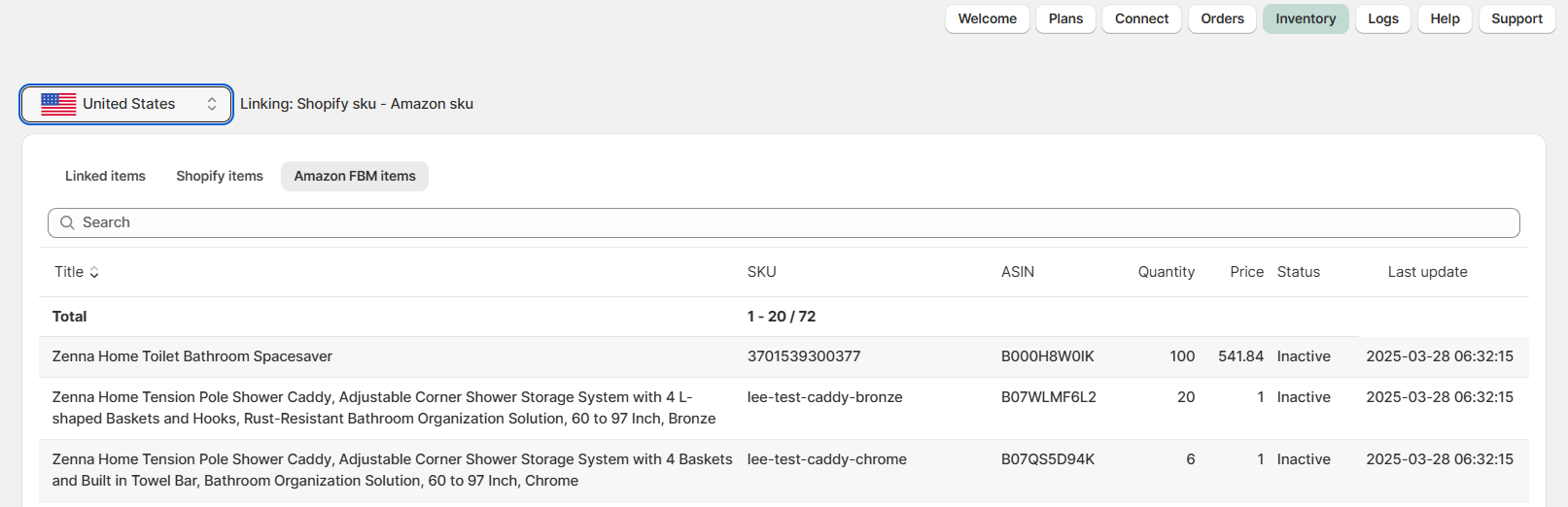This screenshot has height=507, width=1568.
Task: View the Logs page
Action: (1382, 18)
